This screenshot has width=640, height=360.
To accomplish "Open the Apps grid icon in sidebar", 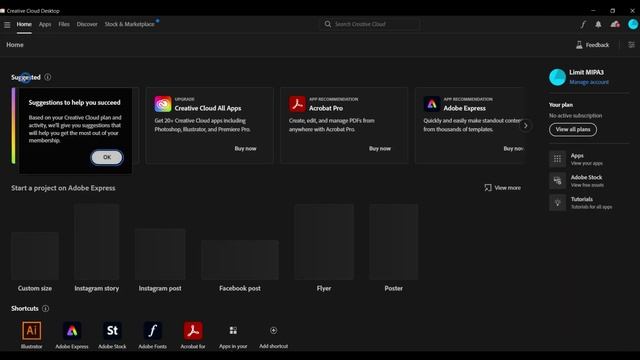I will coord(557,159).
